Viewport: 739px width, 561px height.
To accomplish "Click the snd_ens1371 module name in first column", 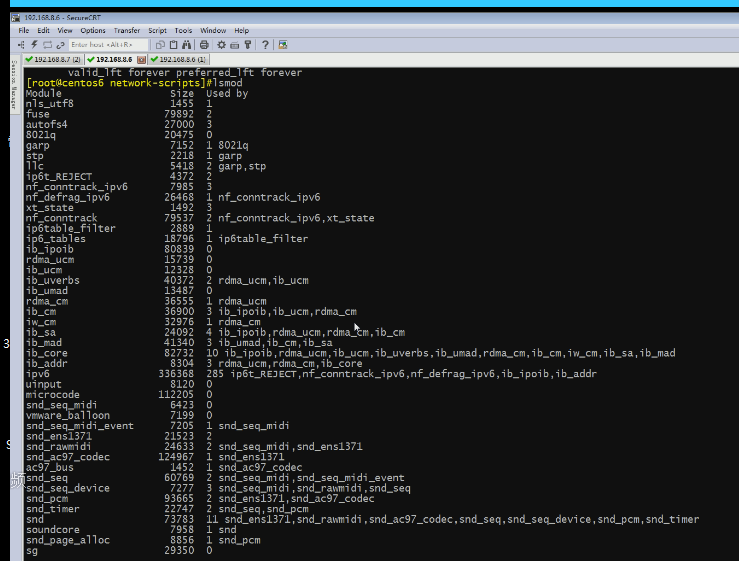I will click(x=58, y=436).
